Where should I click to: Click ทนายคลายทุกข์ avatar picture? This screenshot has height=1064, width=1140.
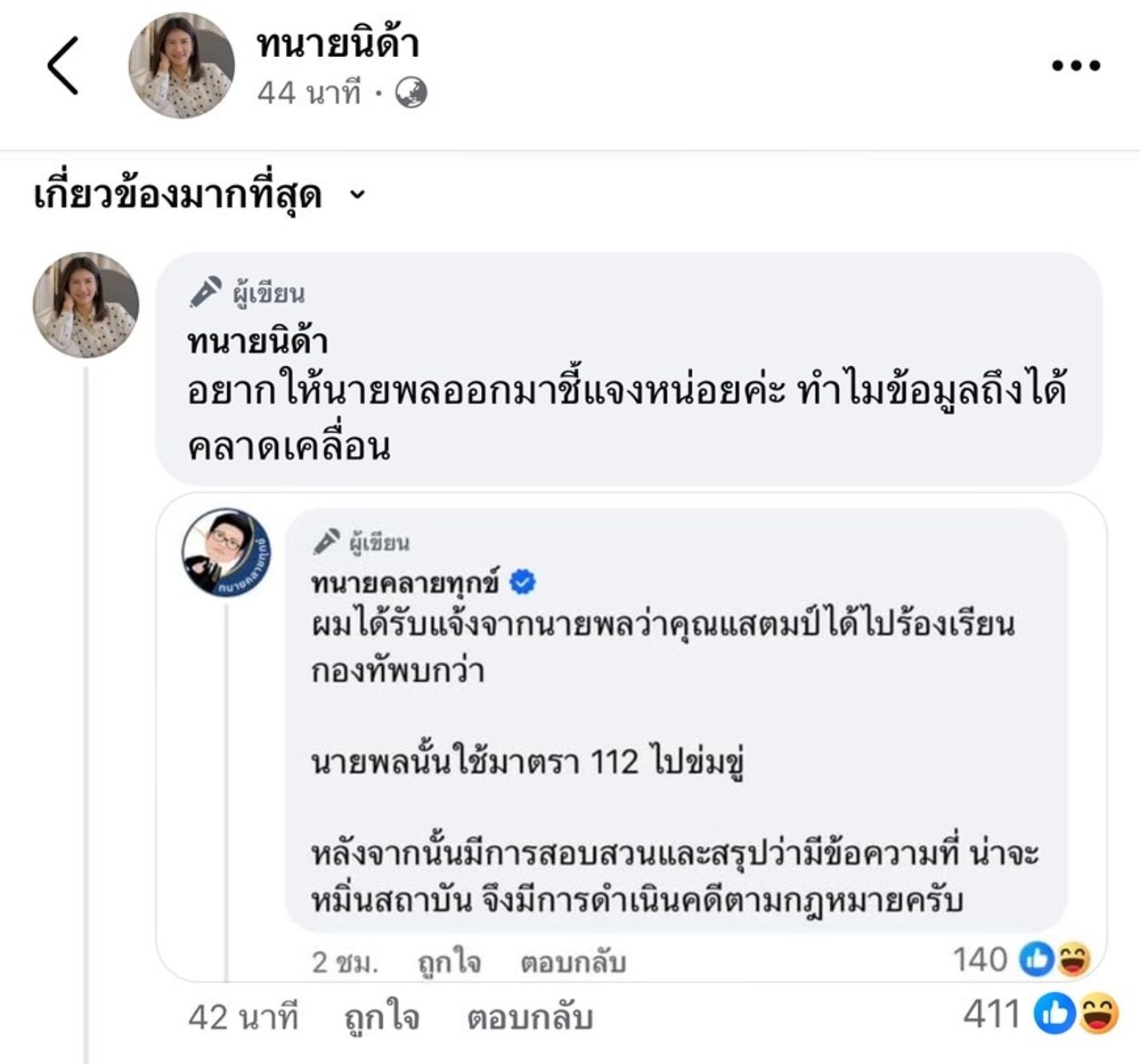[x=226, y=553]
